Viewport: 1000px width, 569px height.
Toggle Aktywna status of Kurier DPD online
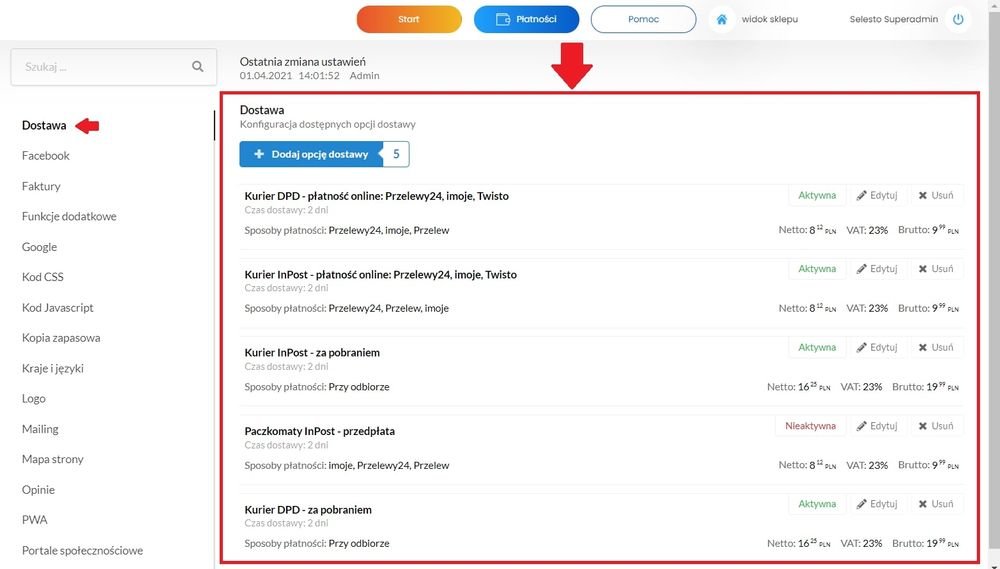[x=817, y=195]
